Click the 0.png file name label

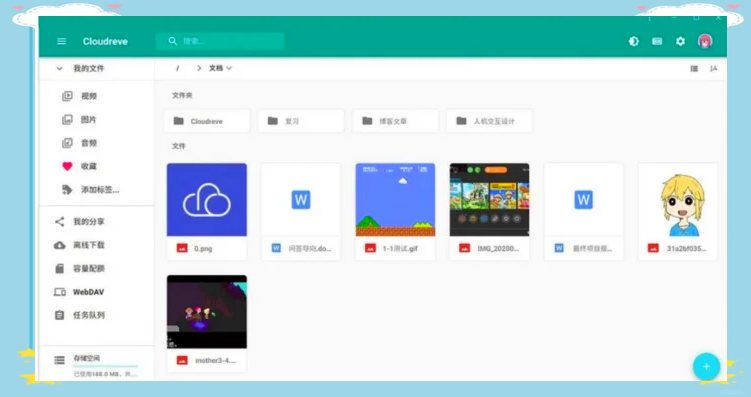point(203,249)
